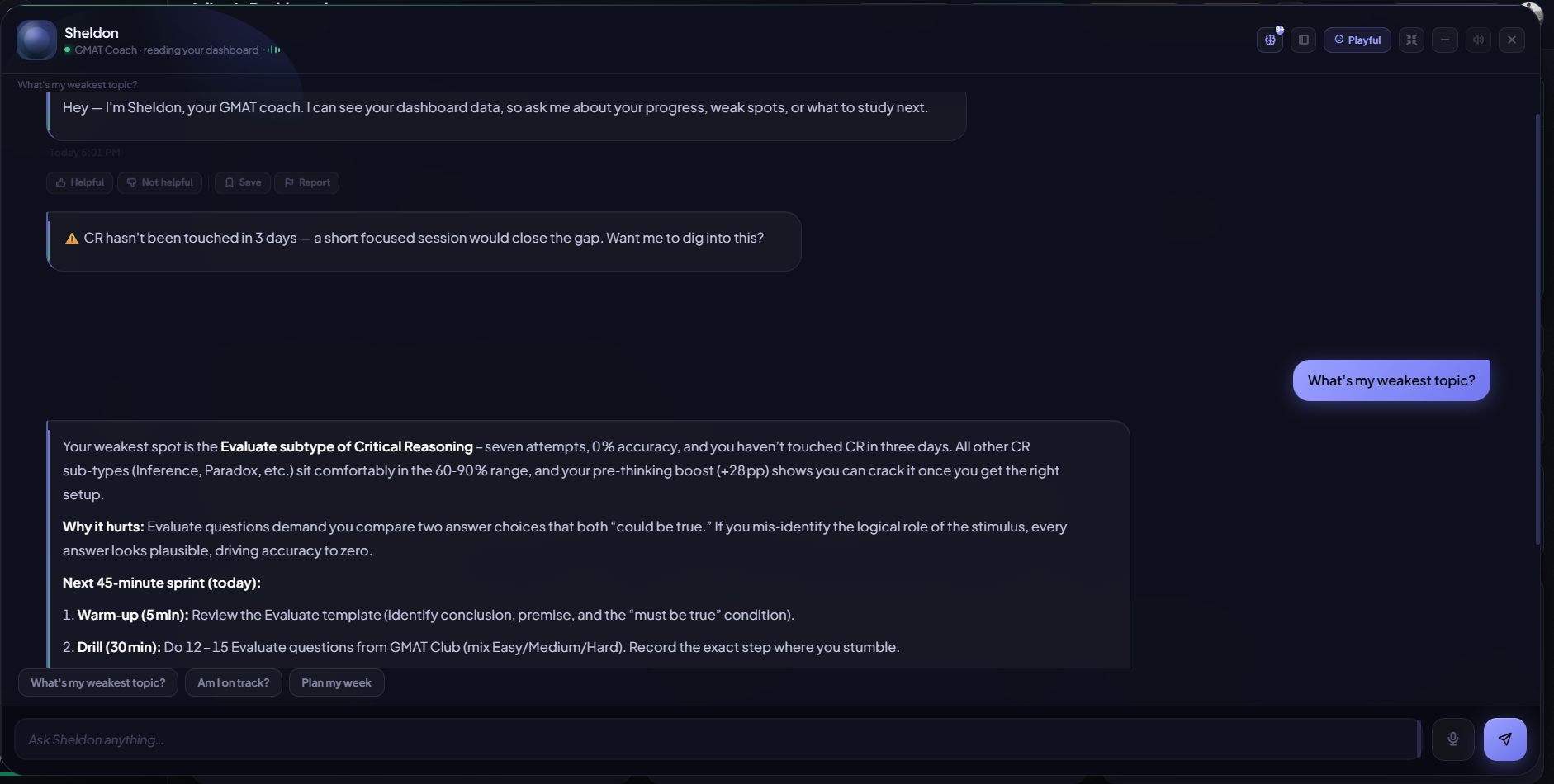This screenshot has height=784, width=1554.
Task: Click the chat scrollbar on the right
Action: [1537, 330]
